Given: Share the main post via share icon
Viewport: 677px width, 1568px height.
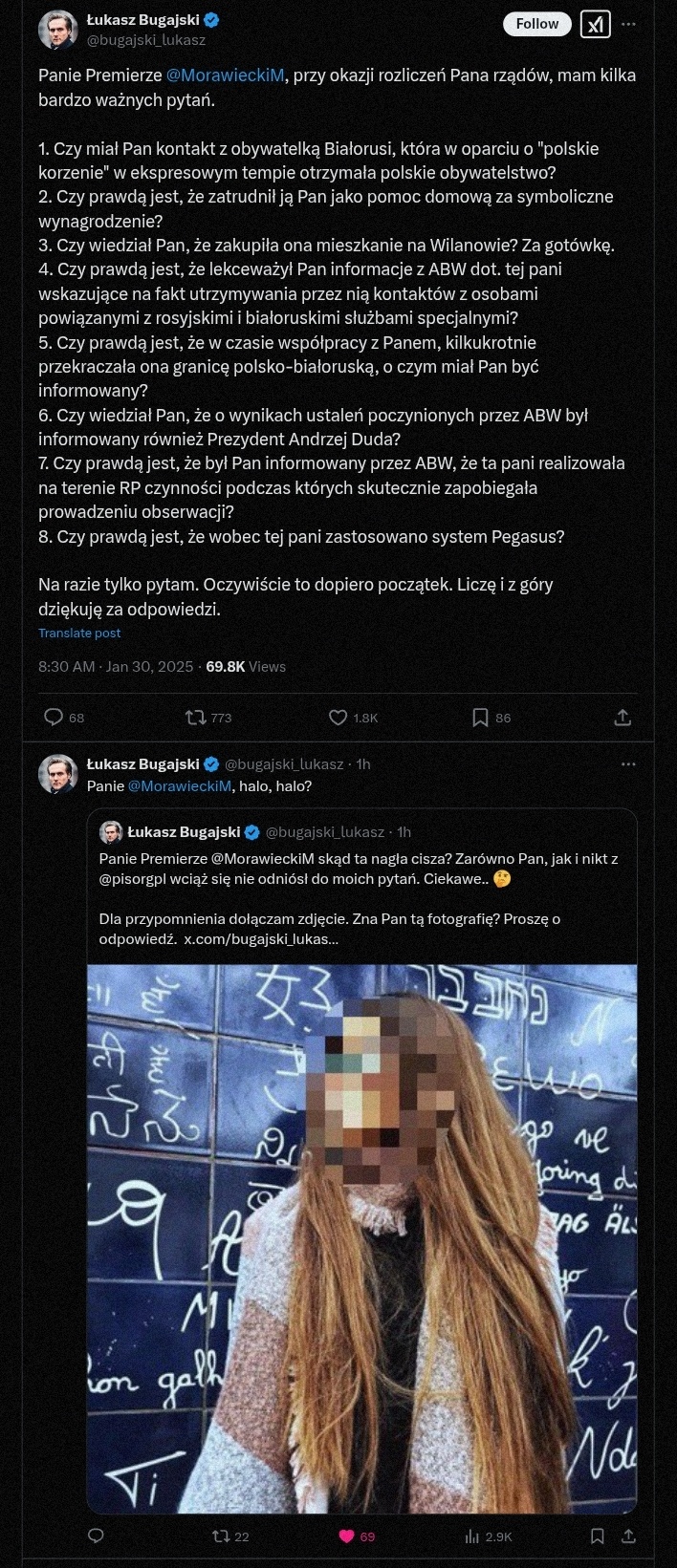Looking at the screenshot, I should [x=622, y=717].
